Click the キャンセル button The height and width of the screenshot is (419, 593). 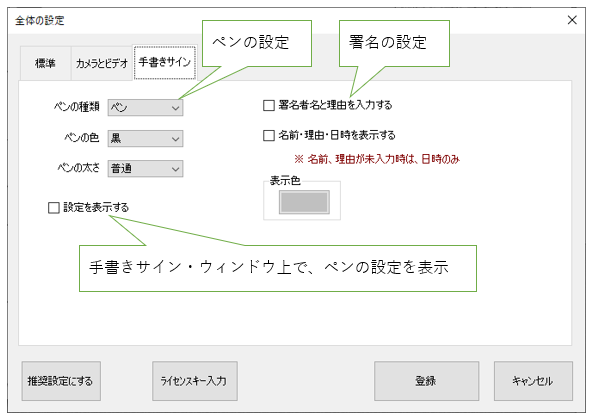tap(533, 381)
